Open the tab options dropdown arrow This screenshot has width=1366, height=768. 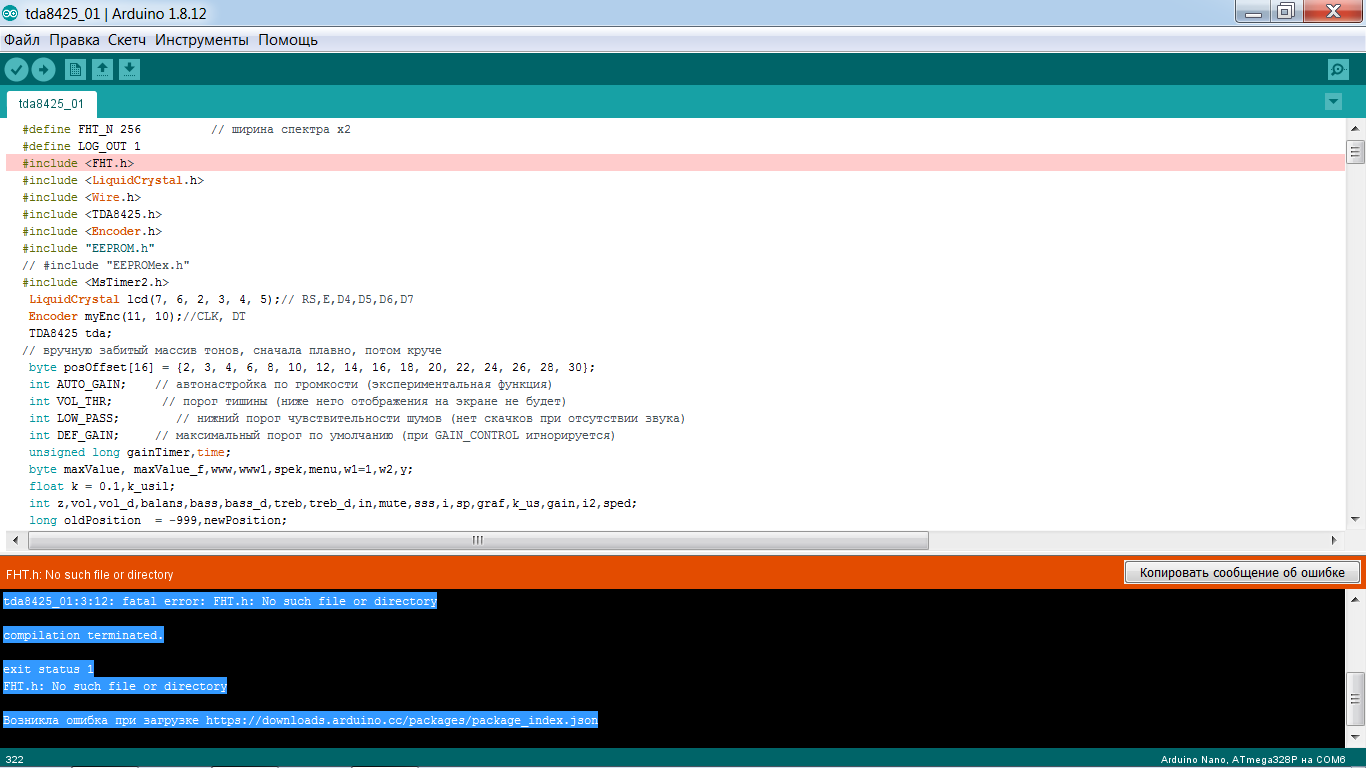(1332, 102)
